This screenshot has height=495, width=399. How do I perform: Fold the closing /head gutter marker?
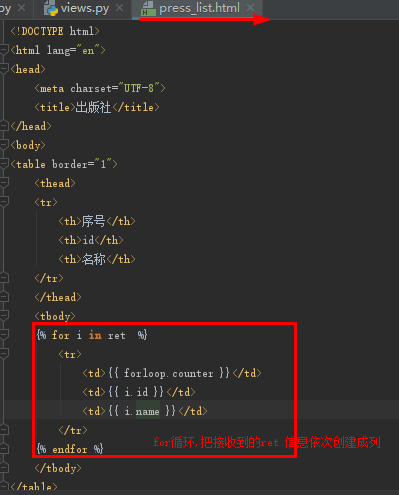[x=4, y=126]
